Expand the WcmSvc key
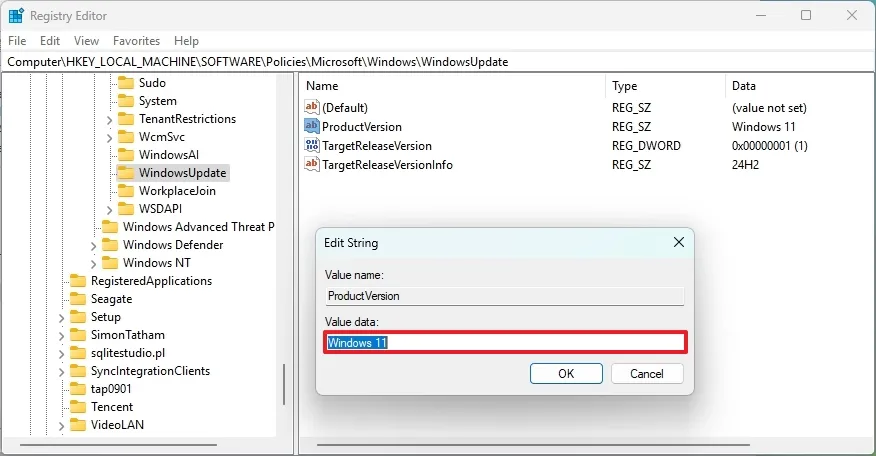 [x=110, y=137]
